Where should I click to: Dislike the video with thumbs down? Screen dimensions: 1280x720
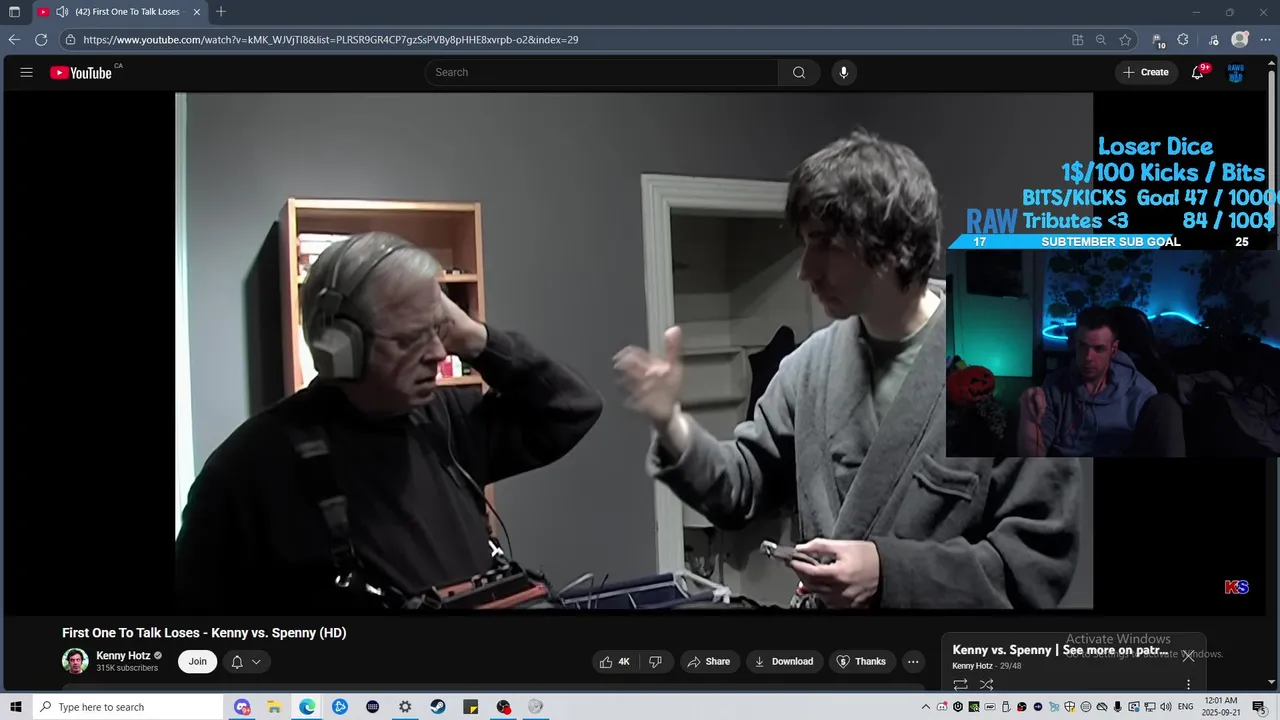[656, 661]
